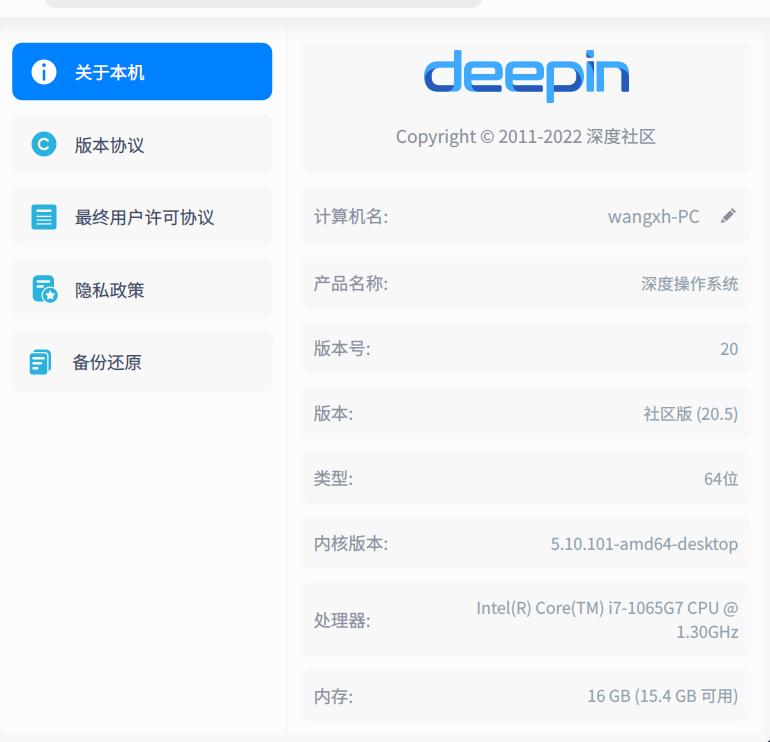This screenshot has height=742, width=770.
Task: Click kernel version 5.10.101-amd64-desktop
Action: (x=644, y=544)
